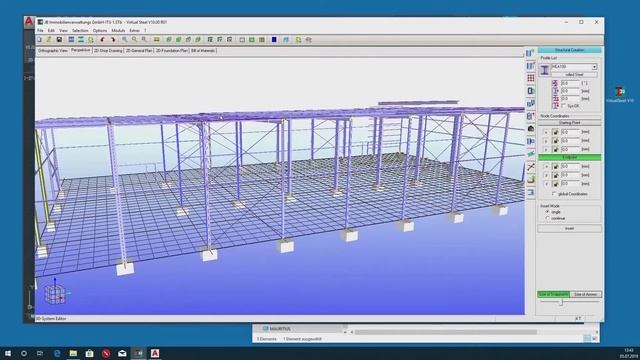Click the Insert button
640x360 pixels.
(x=569, y=229)
